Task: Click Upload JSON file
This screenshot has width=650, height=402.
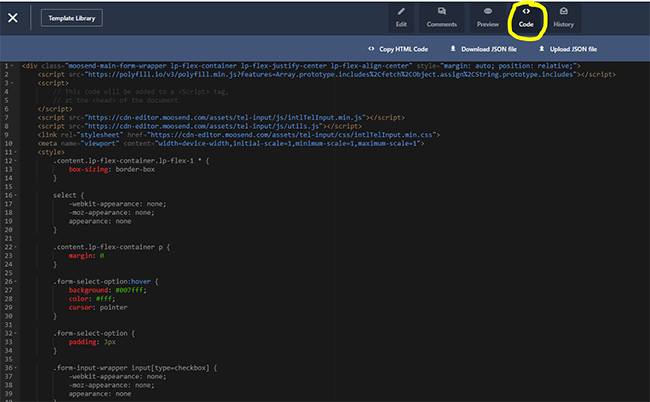Action: tap(571, 48)
